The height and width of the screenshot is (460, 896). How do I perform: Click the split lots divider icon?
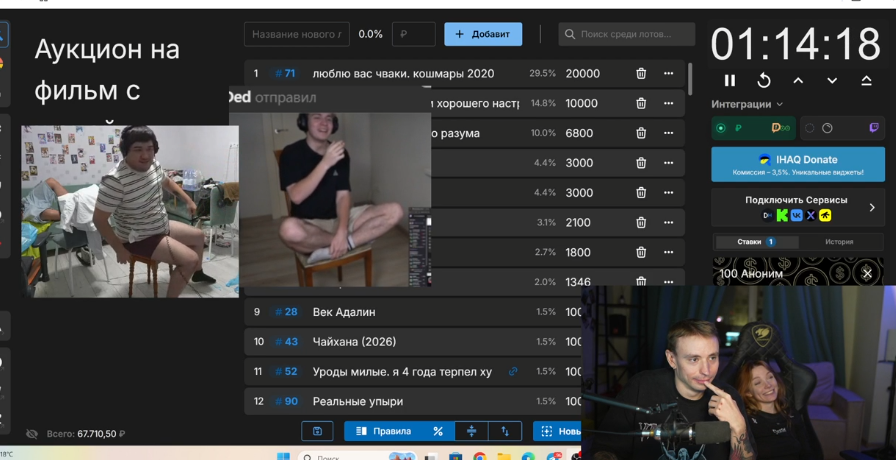pos(471,431)
